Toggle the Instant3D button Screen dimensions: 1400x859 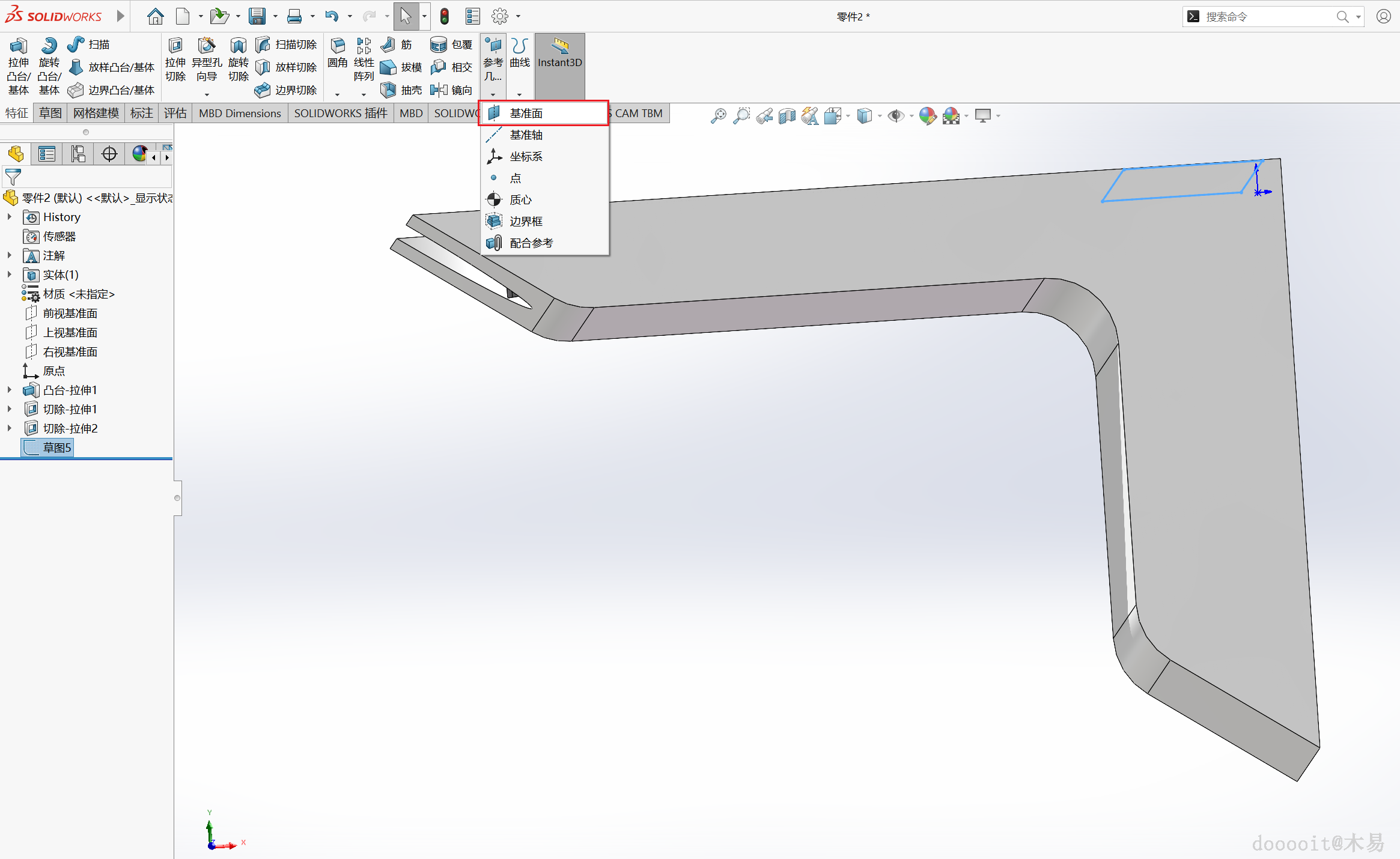pos(559,53)
